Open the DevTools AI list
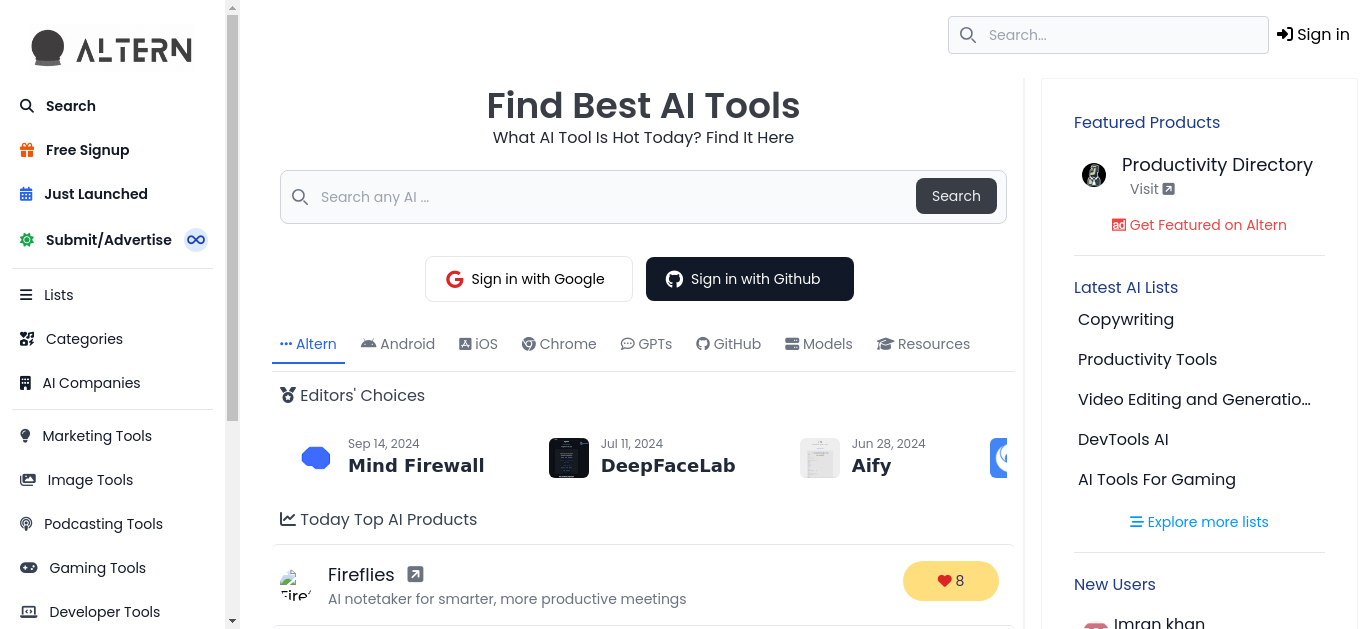The image size is (1366, 629). click(x=1123, y=440)
